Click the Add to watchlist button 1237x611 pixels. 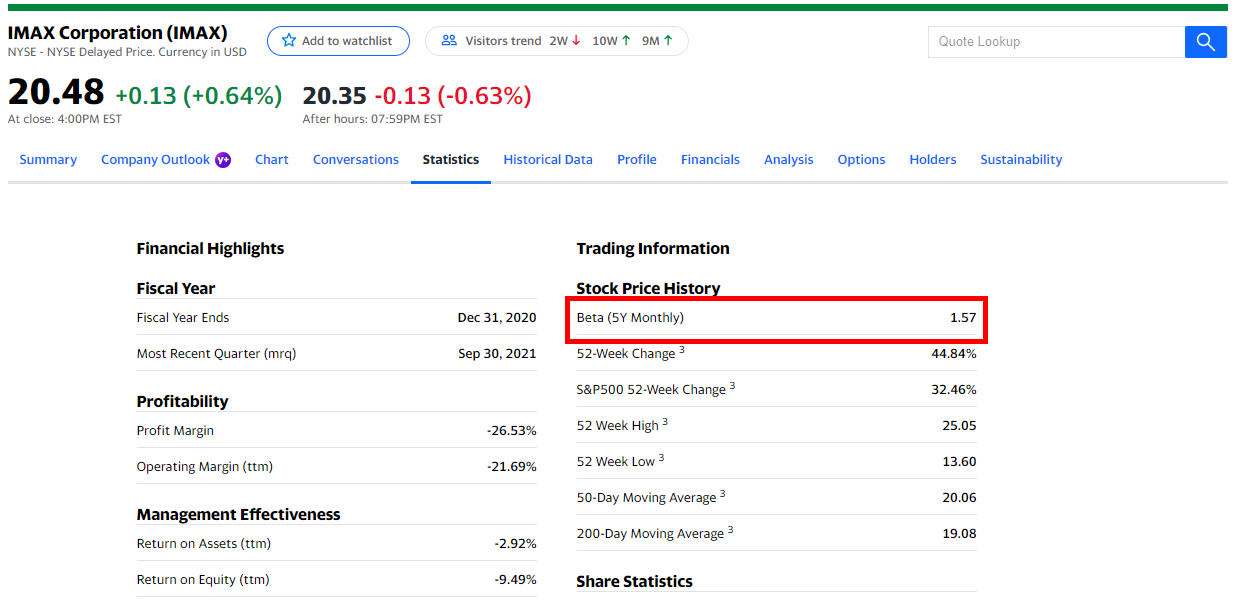(338, 41)
